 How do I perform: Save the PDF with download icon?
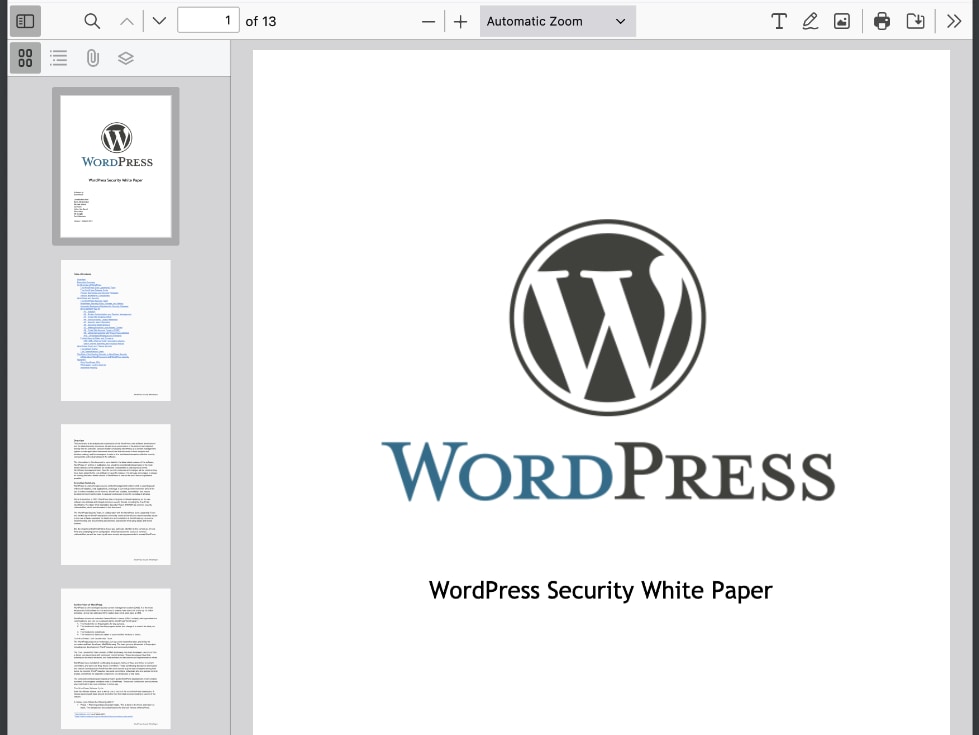point(915,21)
